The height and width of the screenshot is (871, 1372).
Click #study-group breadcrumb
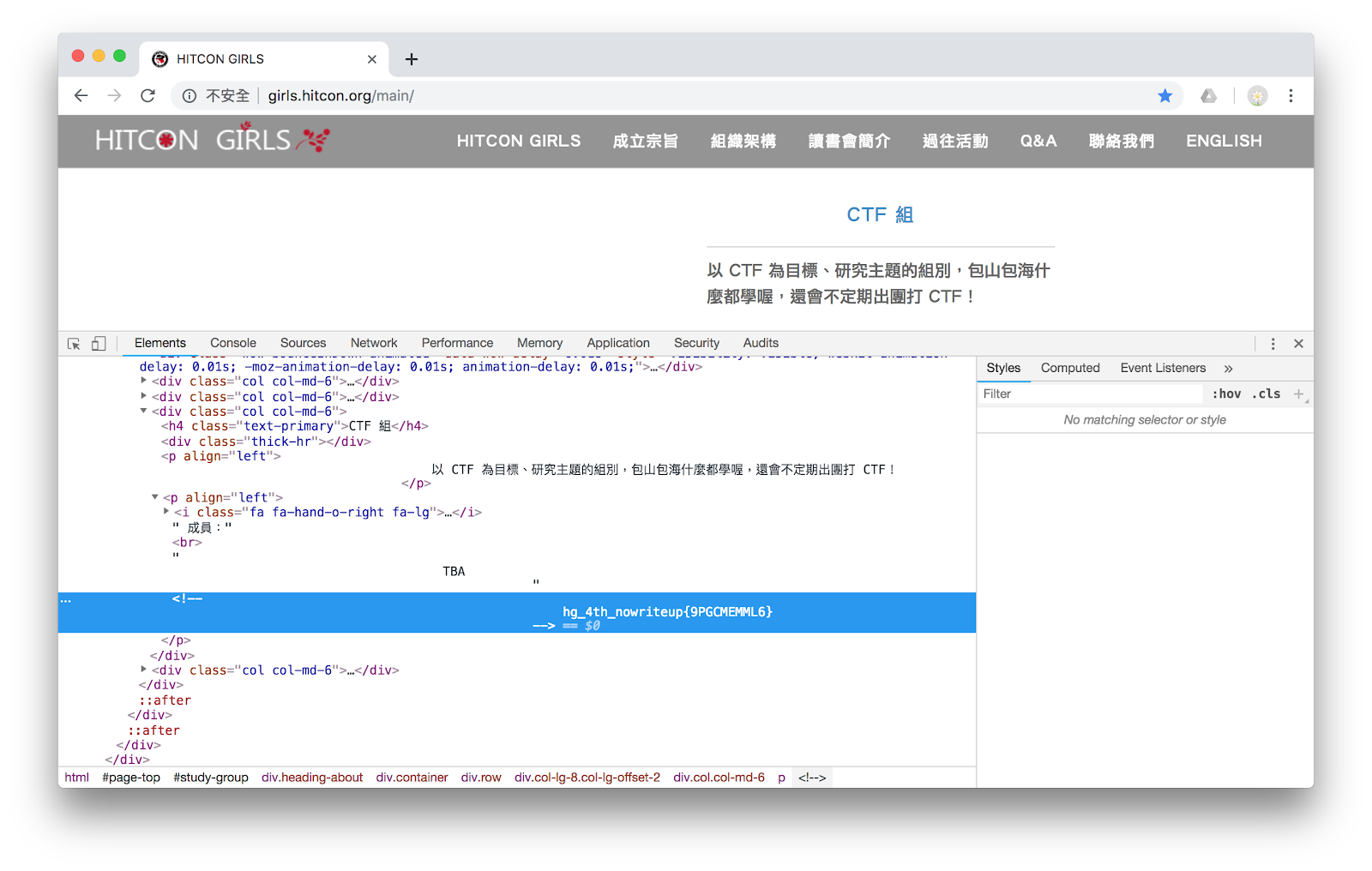point(211,778)
